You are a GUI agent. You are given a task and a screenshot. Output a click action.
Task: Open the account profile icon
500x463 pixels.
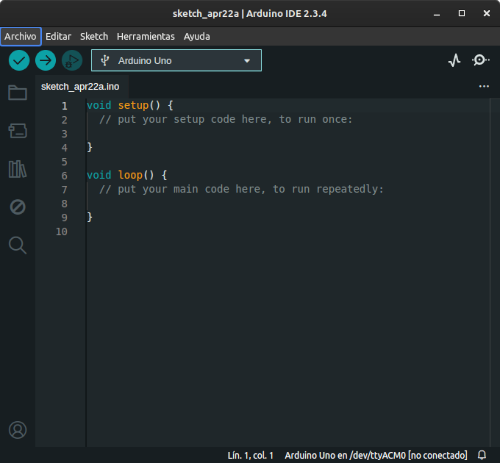point(18,430)
